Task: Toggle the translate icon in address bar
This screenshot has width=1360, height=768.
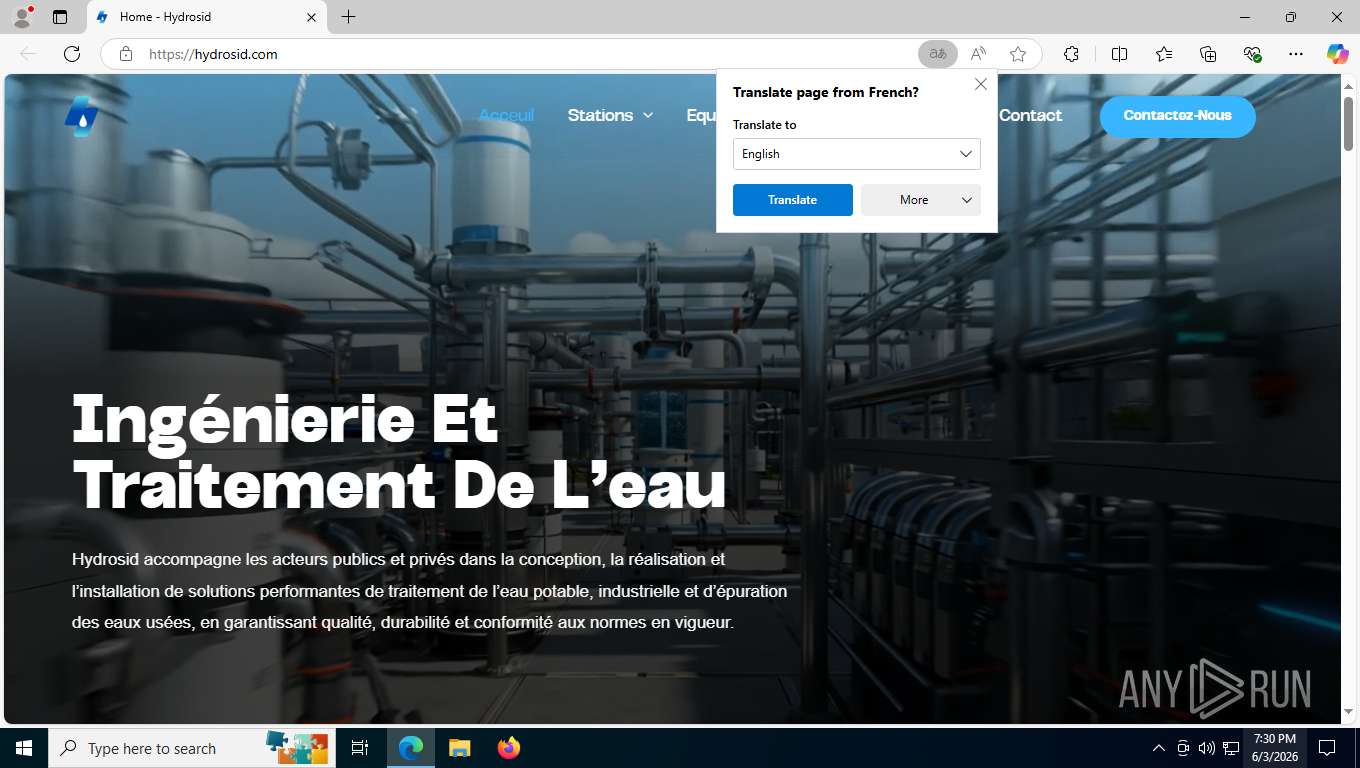Action: point(938,54)
